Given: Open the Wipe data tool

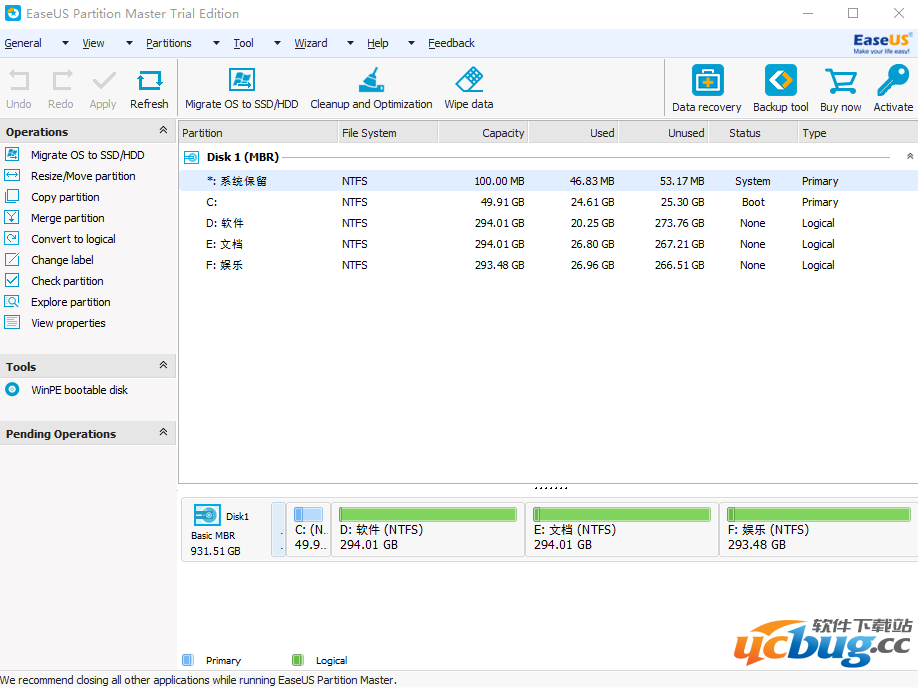Looking at the screenshot, I should [469, 89].
